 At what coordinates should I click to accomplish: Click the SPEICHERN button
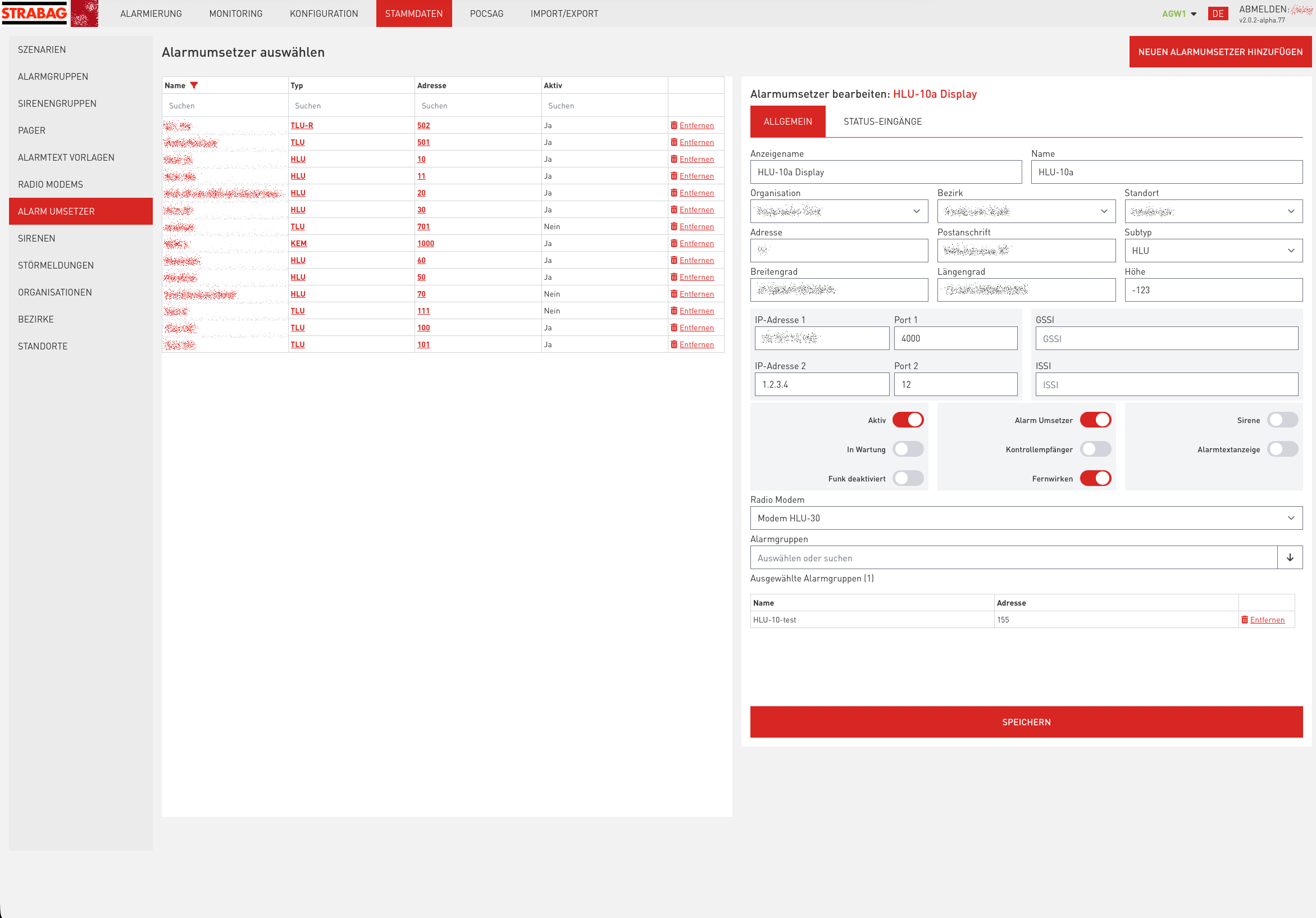[1026, 722]
